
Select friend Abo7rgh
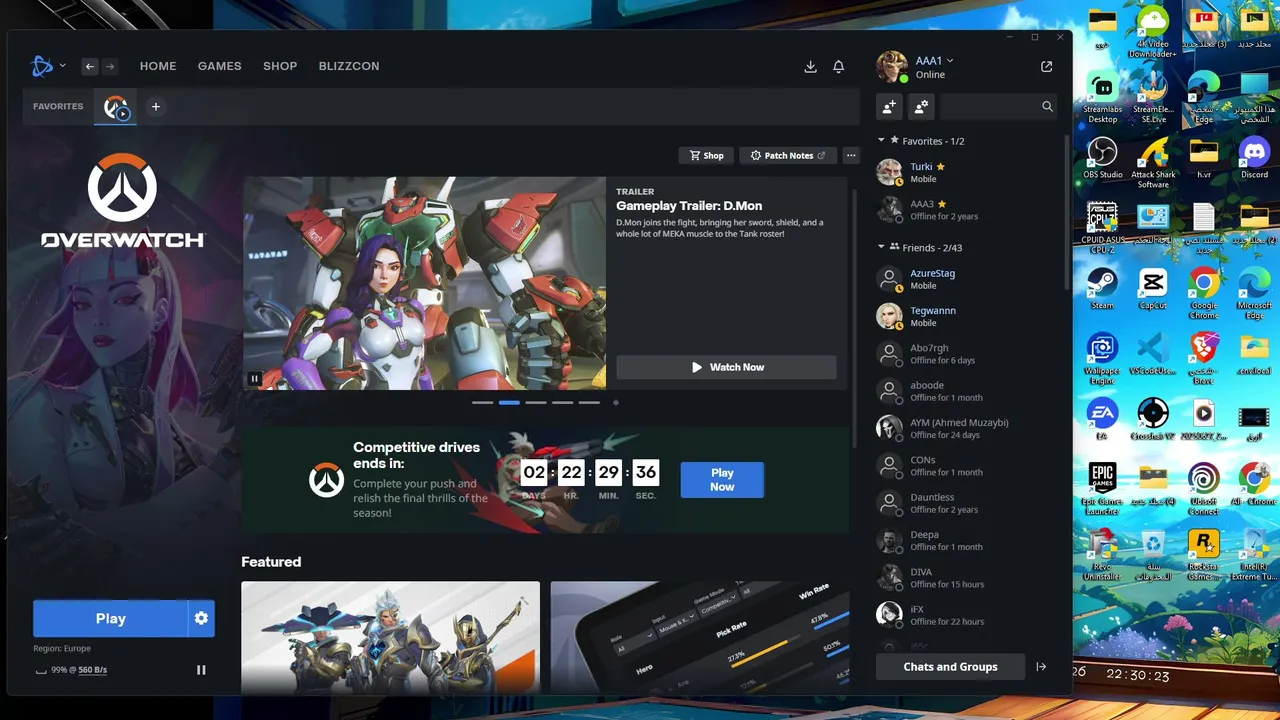(x=966, y=354)
